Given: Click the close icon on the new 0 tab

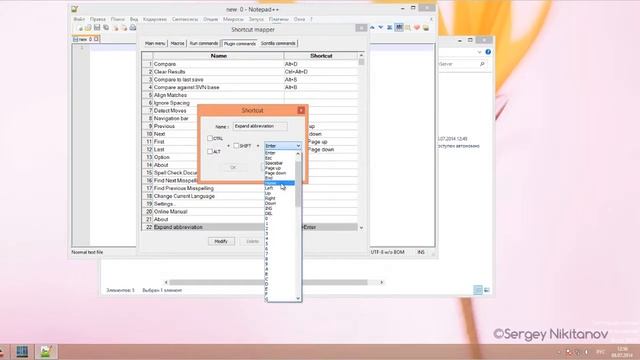Looking at the screenshot, I should tap(96, 39).
